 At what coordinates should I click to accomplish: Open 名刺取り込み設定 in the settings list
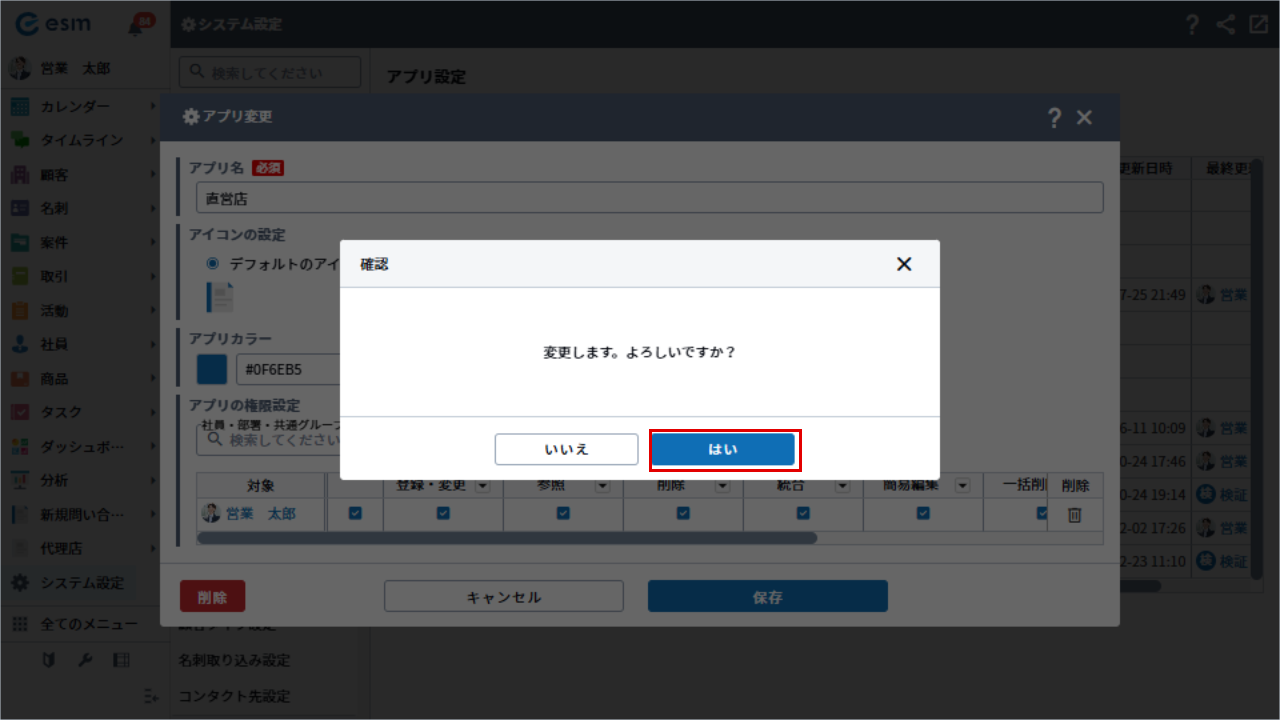coord(234,661)
